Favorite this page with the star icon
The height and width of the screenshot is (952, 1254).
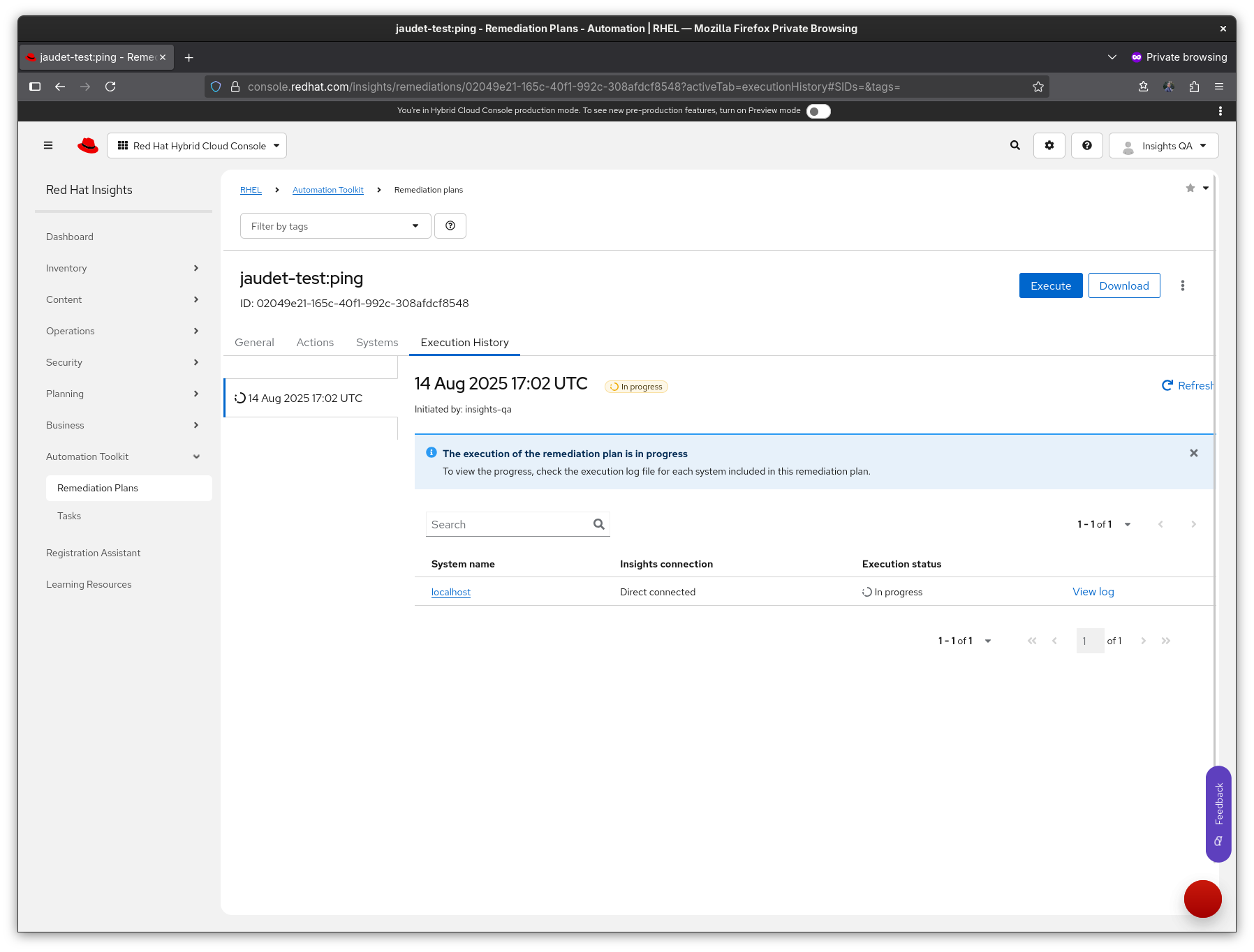click(1190, 188)
